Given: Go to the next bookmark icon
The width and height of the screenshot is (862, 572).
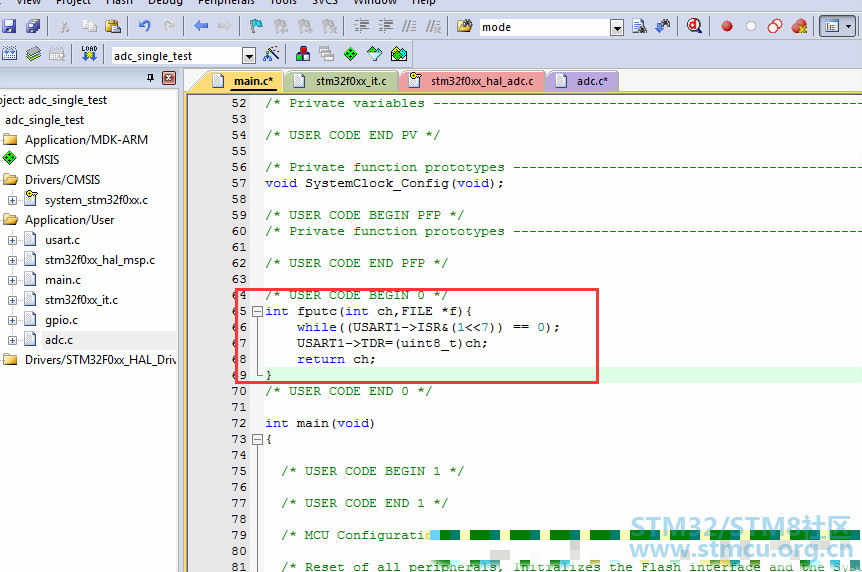Looking at the screenshot, I should [305, 26].
